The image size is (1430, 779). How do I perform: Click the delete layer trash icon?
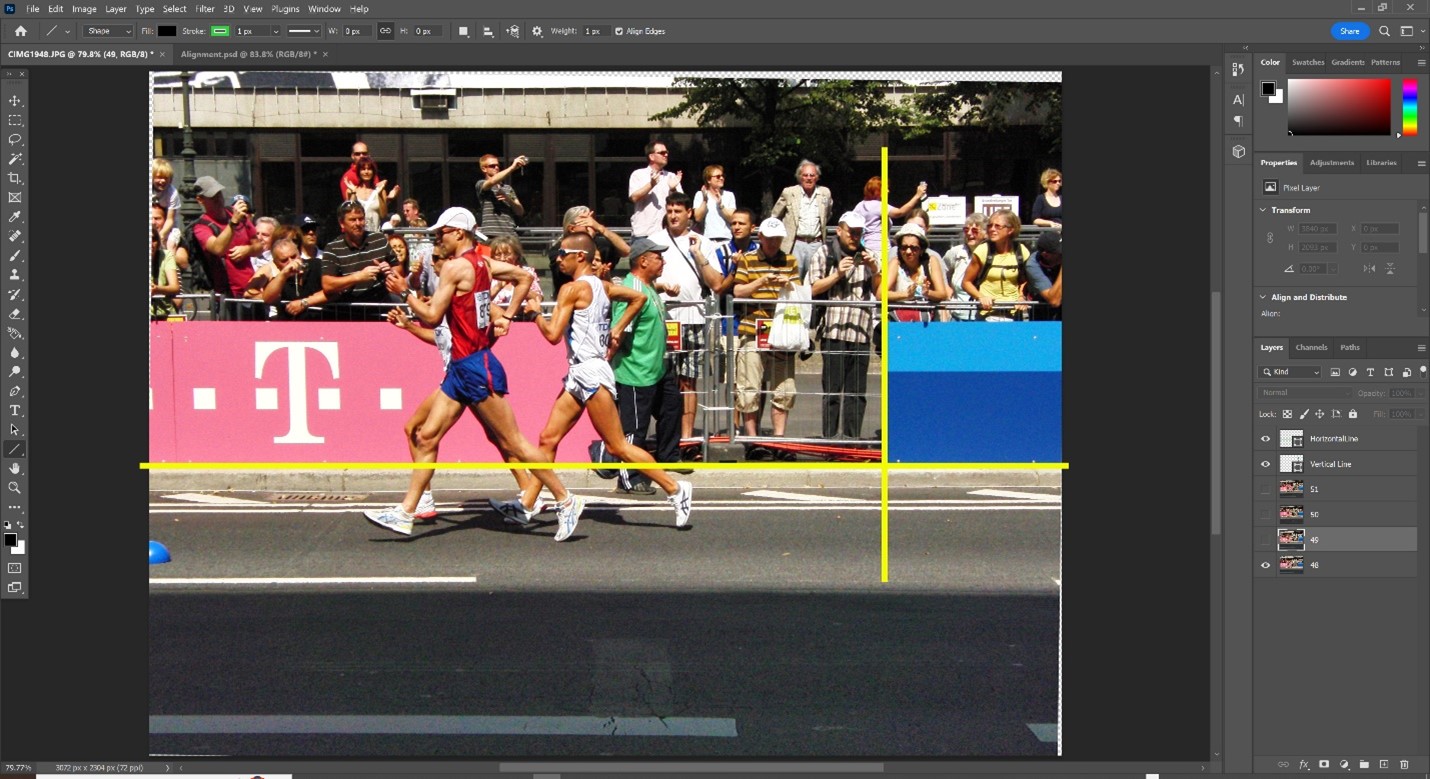(x=1404, y=764)
